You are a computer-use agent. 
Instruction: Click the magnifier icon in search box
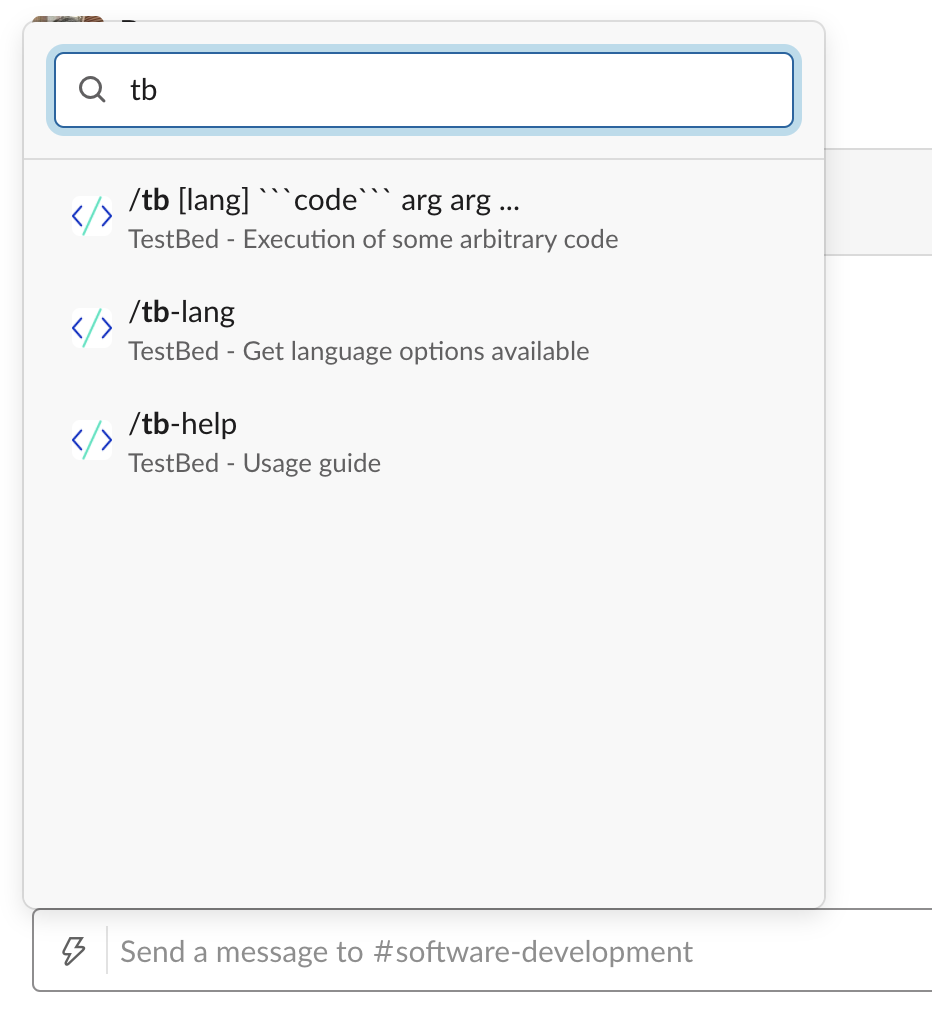pos(92,90)
